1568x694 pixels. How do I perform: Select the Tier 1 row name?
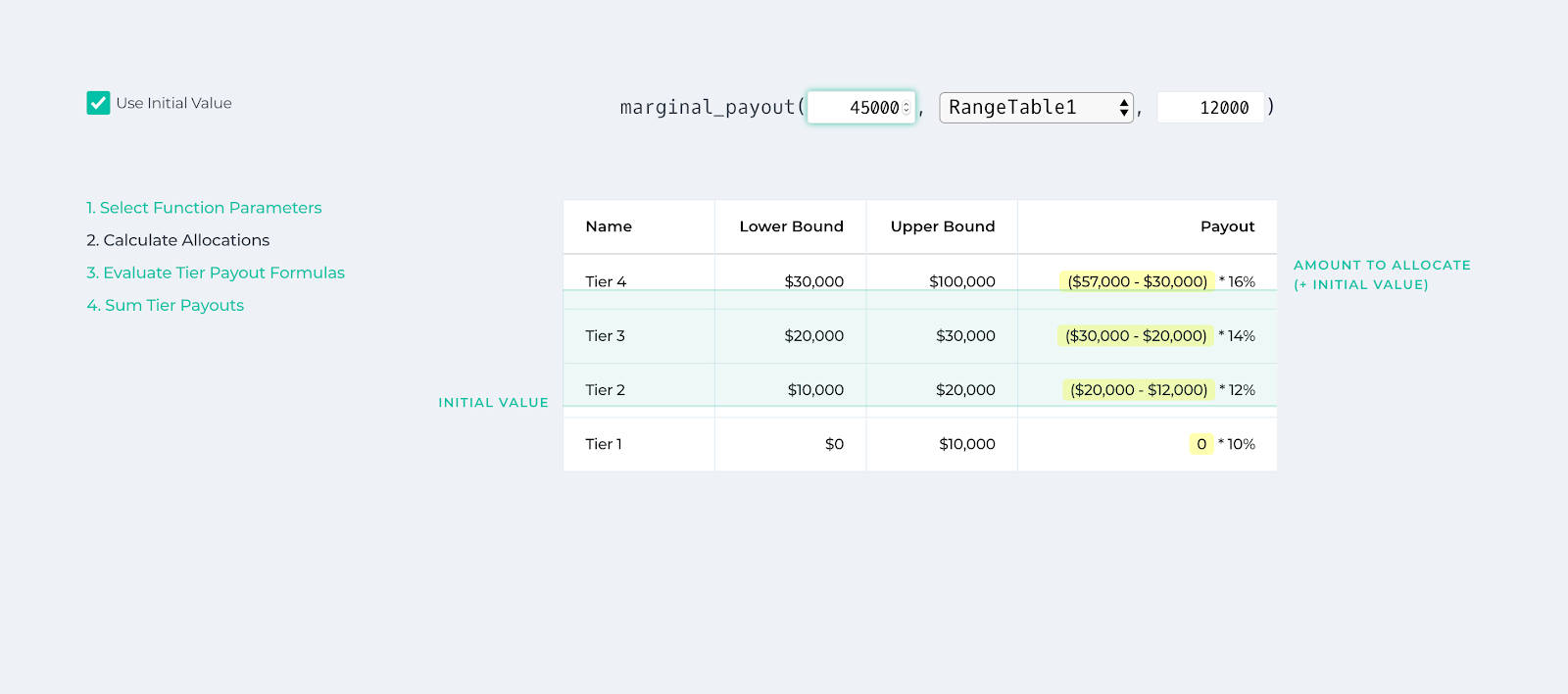(604, 444)
